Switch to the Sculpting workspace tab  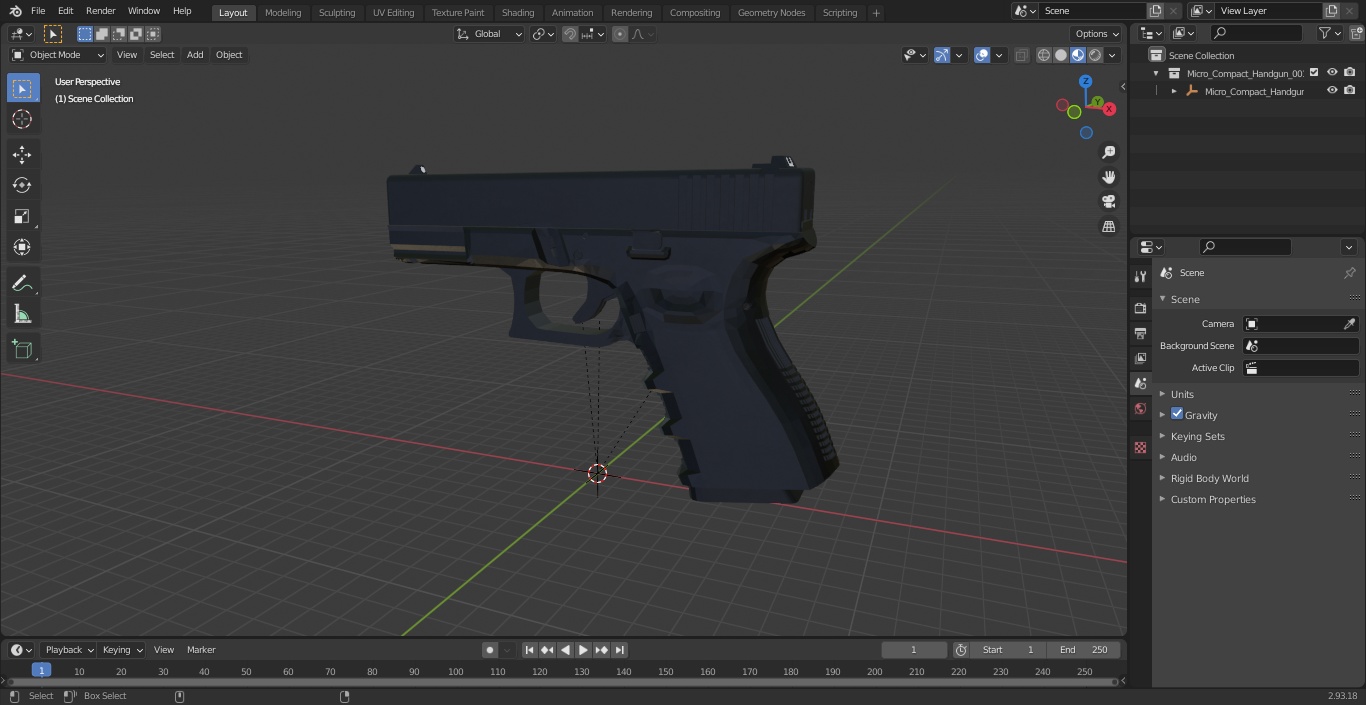(x=337, y=12)
